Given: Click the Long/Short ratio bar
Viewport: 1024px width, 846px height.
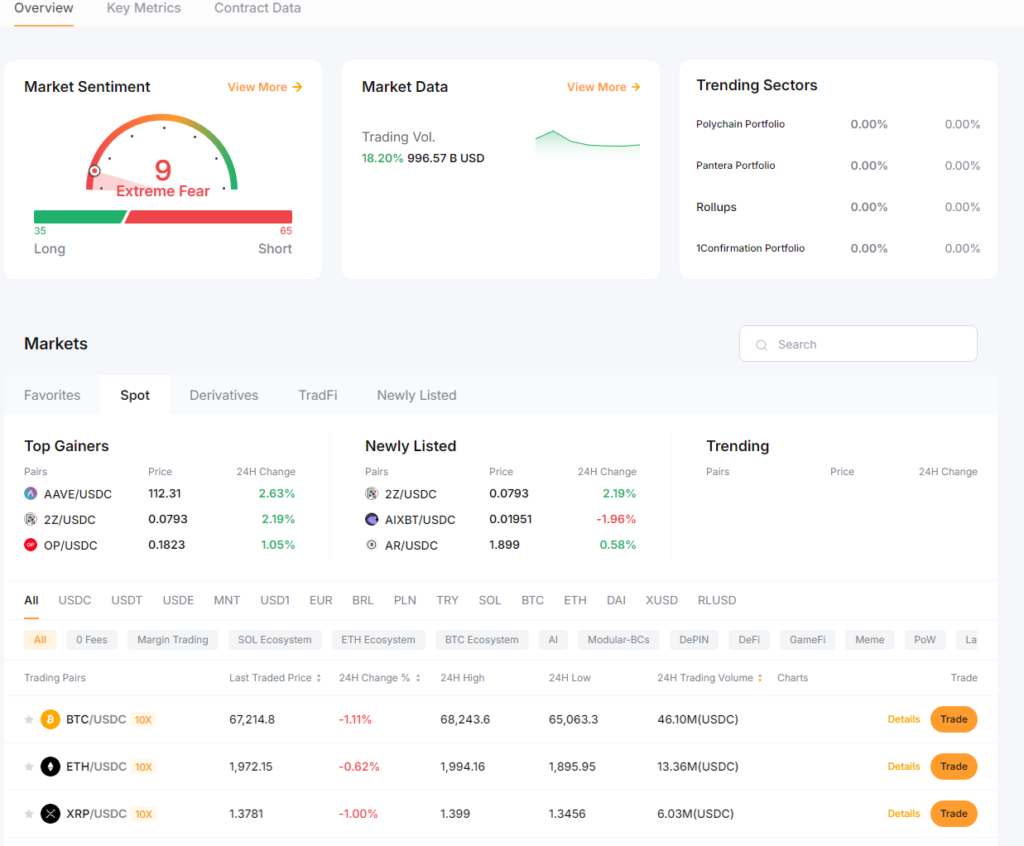Looking at the screenshot, I should point(163,217).
